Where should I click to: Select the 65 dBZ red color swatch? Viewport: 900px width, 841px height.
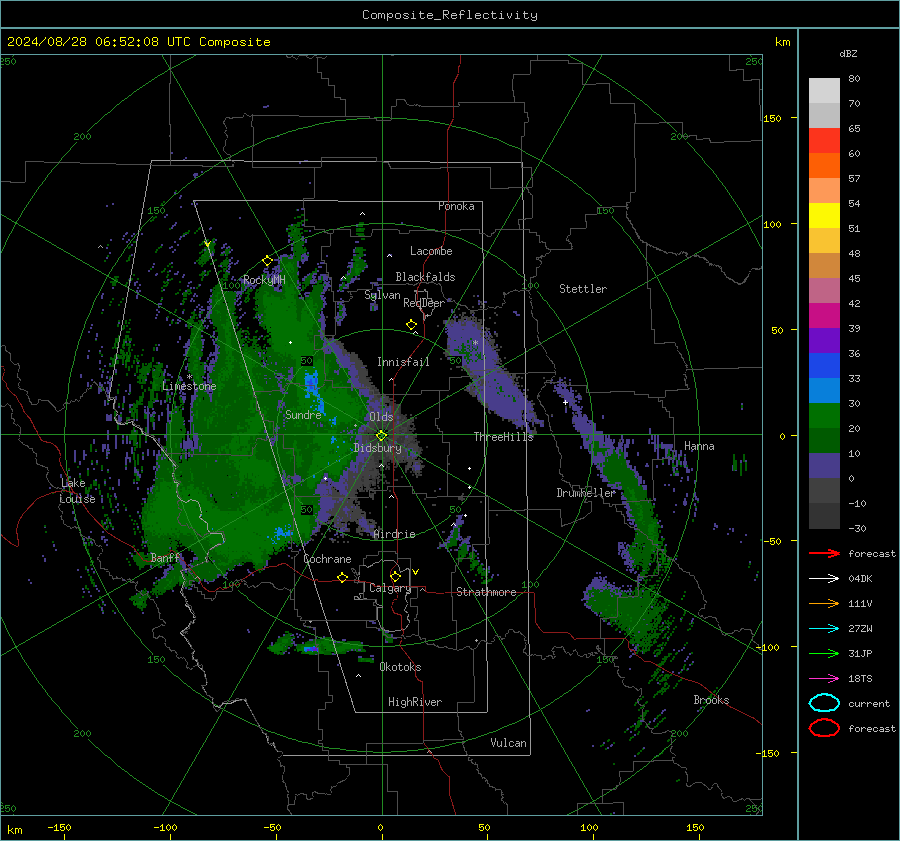(x=824, y=140)
